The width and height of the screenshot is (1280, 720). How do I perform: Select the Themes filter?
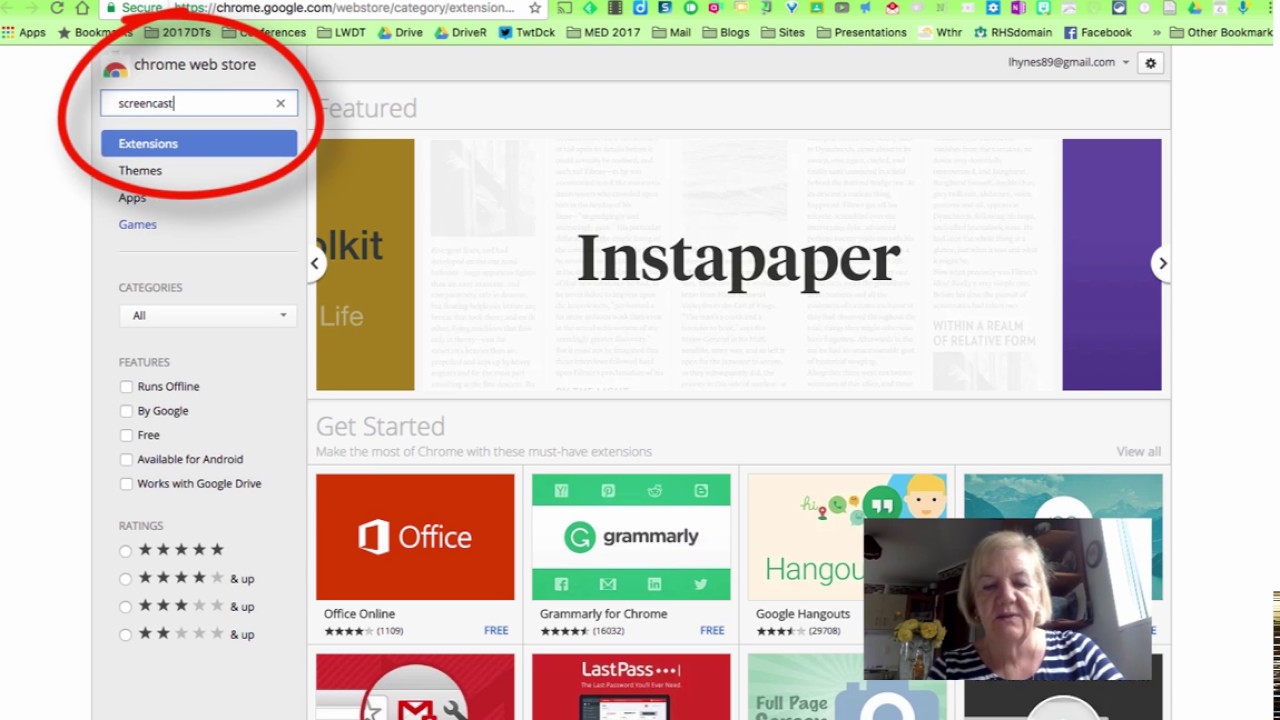point(140,171)
